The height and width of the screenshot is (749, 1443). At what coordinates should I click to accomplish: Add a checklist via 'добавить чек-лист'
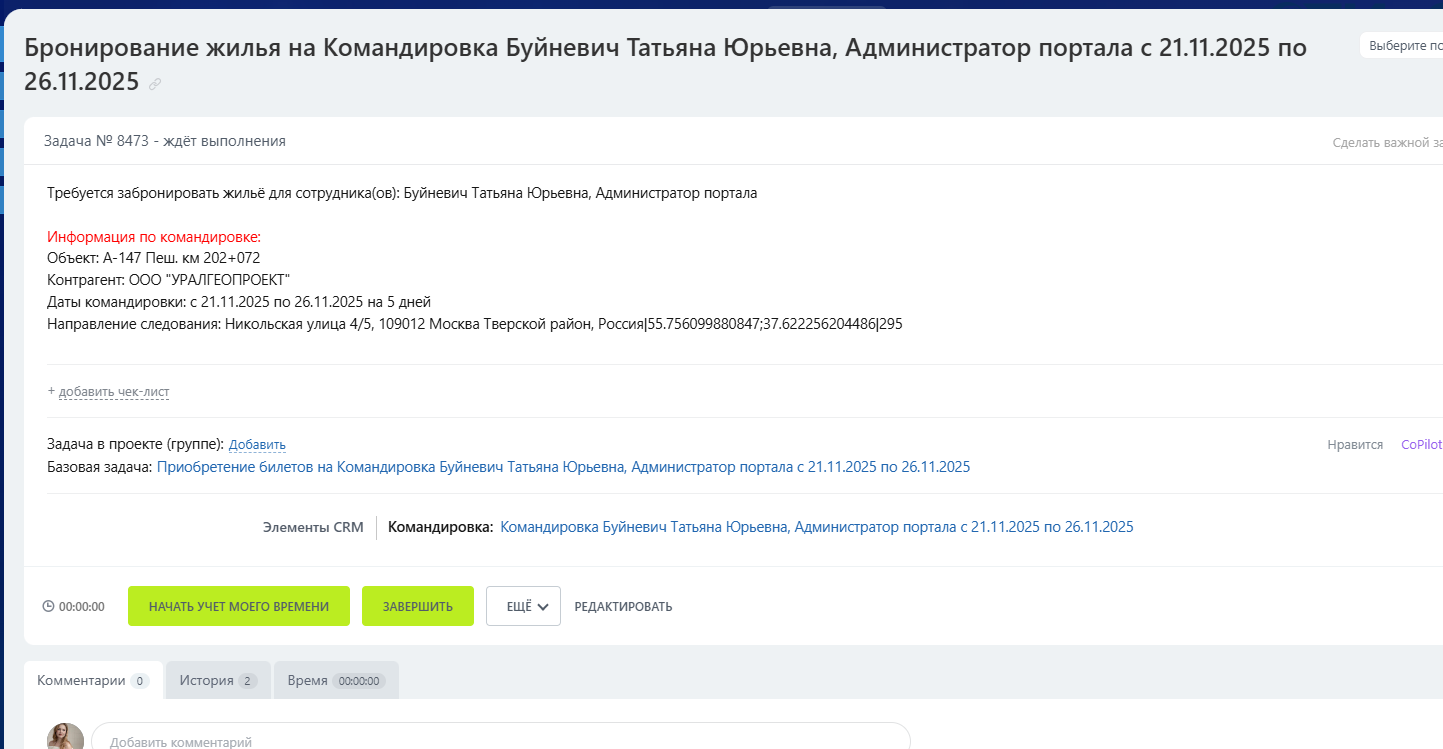[113, 391]
